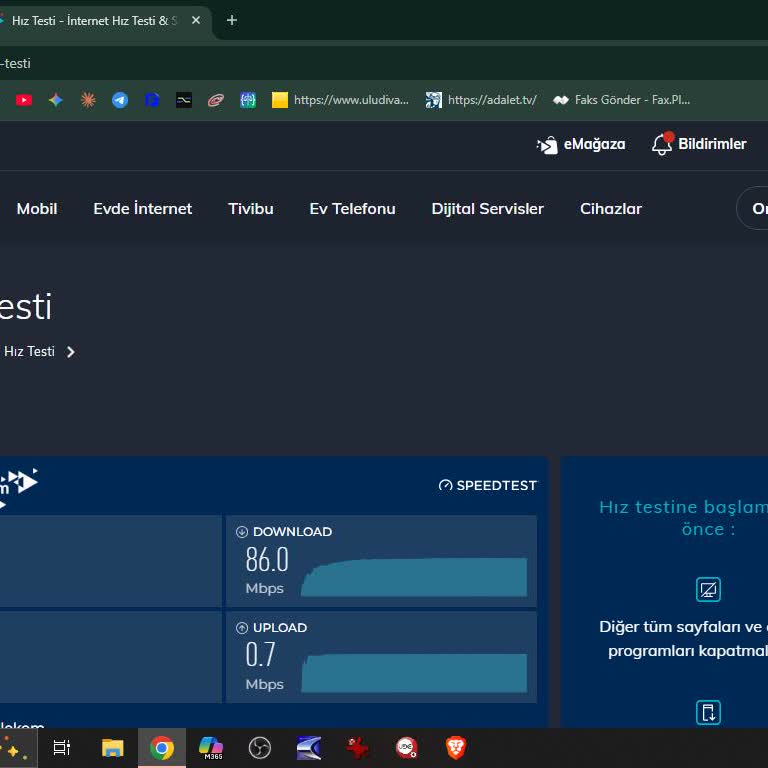Click the SPEEDTEST logo
Screen dimensions: 768x768
[x=488, y=485]
